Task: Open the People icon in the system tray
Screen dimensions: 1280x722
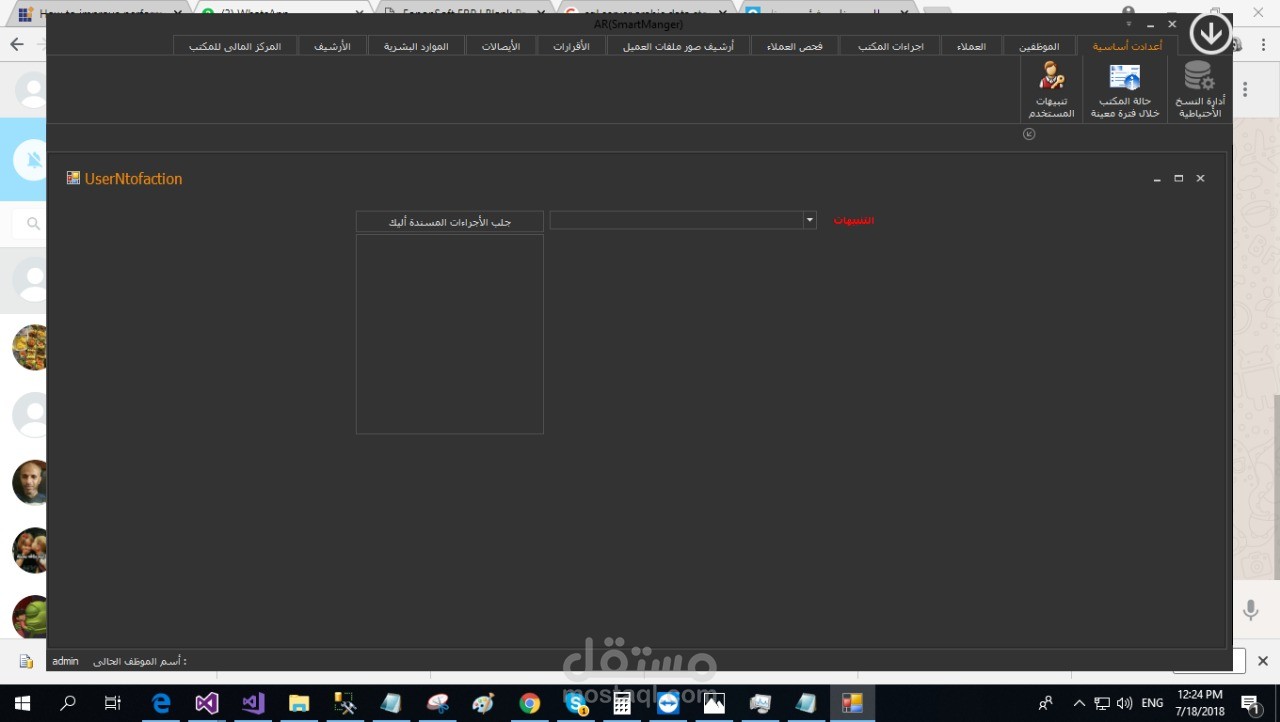Action: 1045,703
